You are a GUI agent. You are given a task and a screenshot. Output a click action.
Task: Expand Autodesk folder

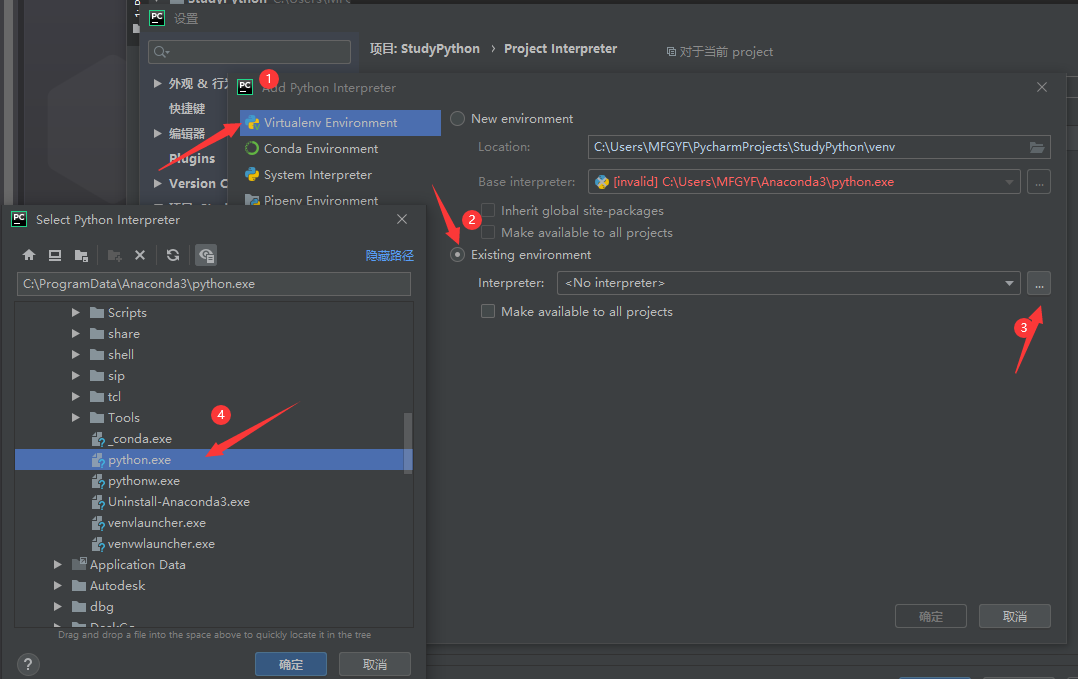(58, 586)
